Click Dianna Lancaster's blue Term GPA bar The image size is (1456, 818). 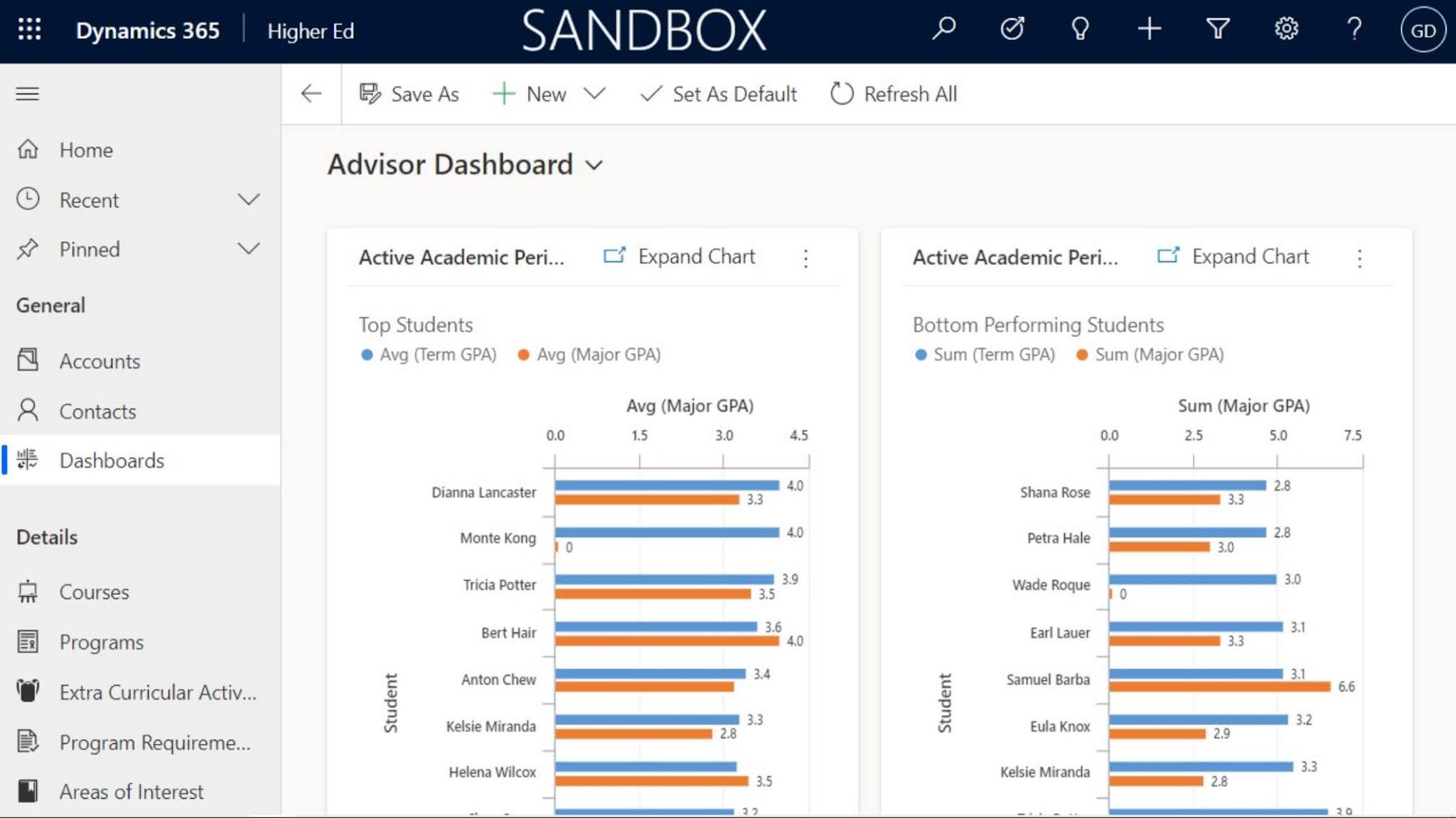coord(666,485)
